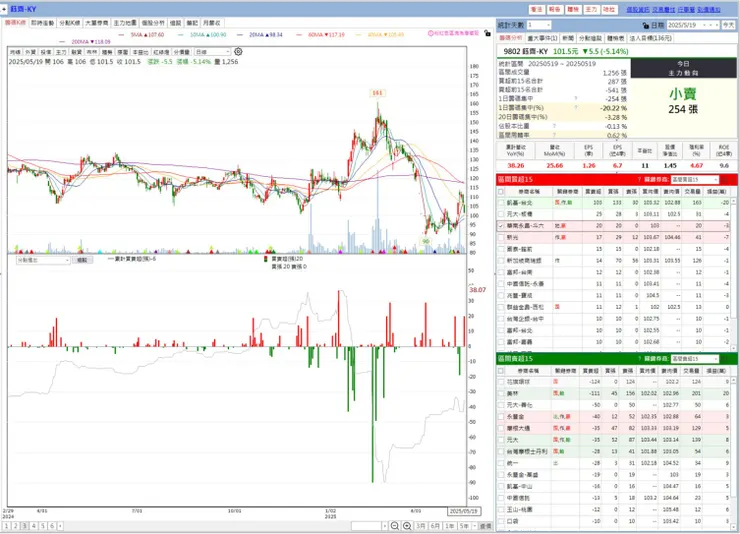The width and height of the screenshot is (740, 534).
Task: Open 關鍵券商 dropdown in the sell panel
Action: click(x=695, y=359)
